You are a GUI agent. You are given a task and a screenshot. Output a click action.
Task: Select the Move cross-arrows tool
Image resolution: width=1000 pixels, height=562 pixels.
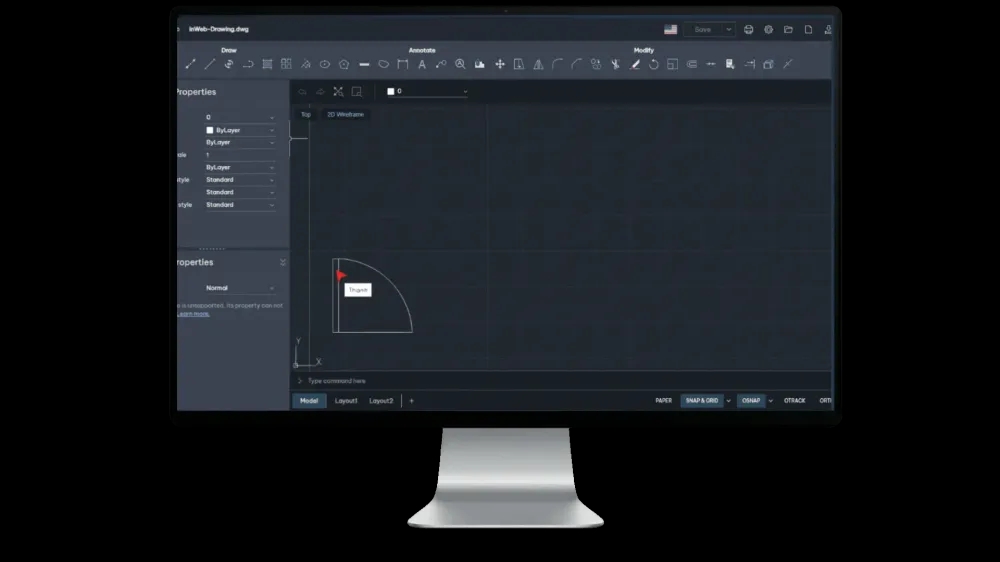tap(500, 64)
